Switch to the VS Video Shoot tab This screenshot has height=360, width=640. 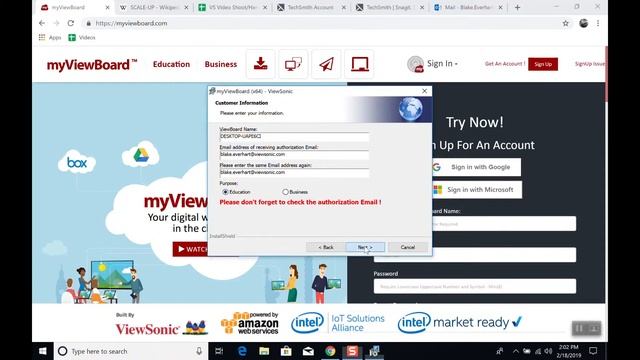pyautogui.click(x=233, y=7)
